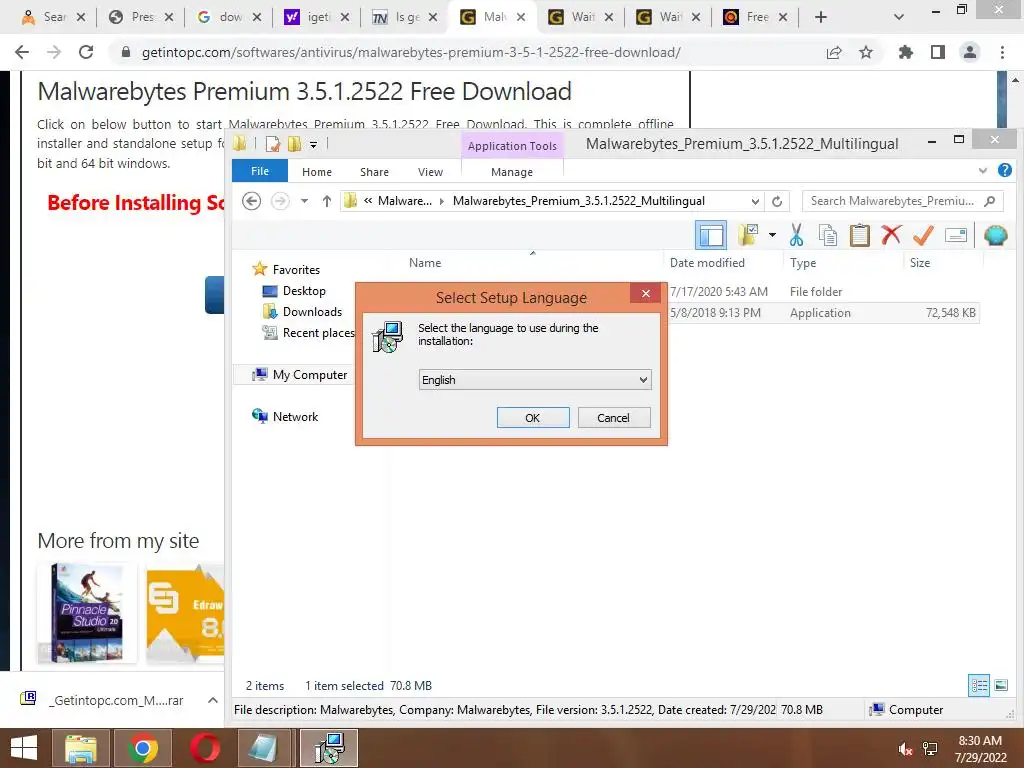This screenshot has width=1024, height=768.
Task: Open new Chrome tab plus button
Action: click(821, 17)
